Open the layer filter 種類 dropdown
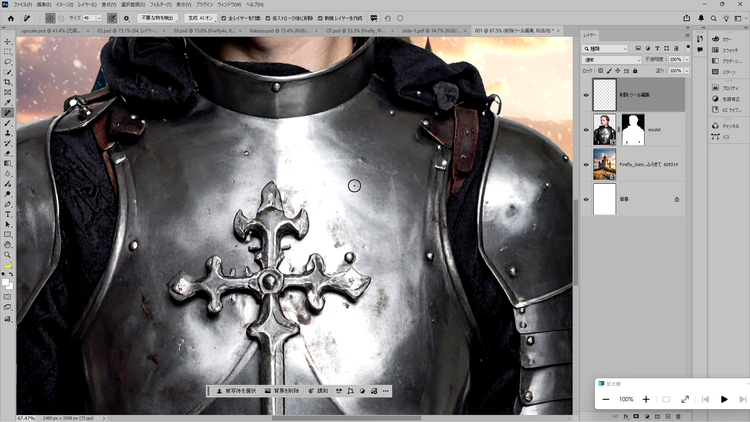The width and height of the screenshot is (750, 422). pyautogui.click(x=614, y=48)
